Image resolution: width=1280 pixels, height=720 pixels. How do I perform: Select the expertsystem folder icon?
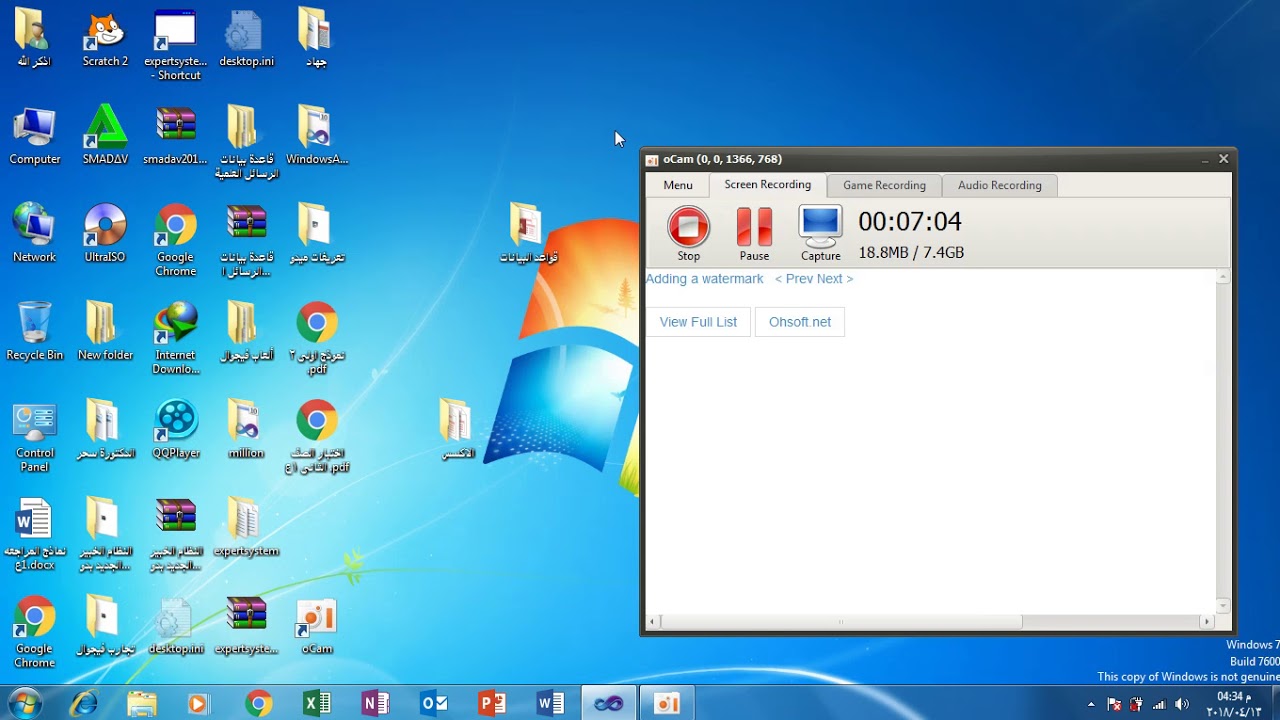[246, 528]
